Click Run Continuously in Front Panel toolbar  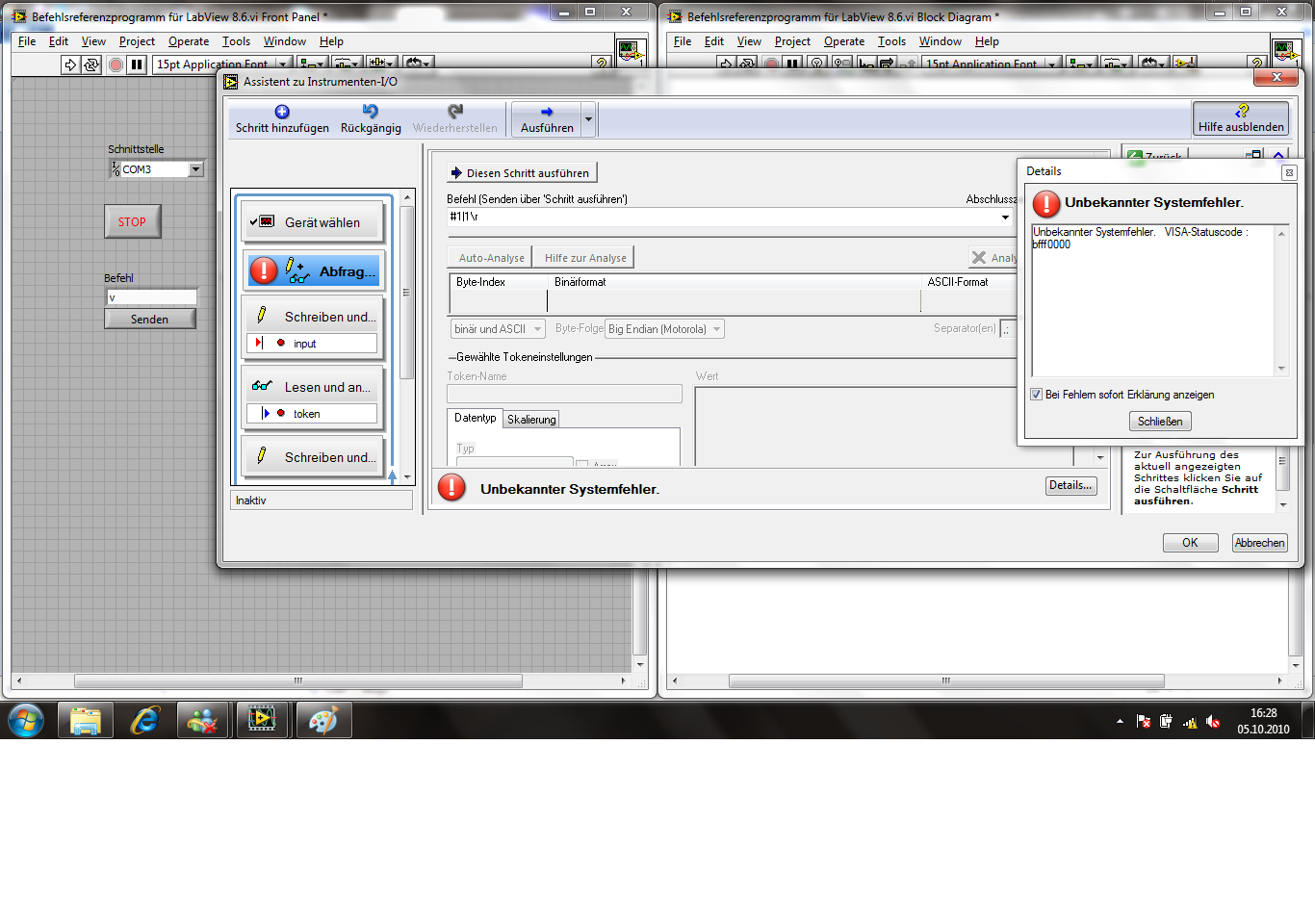(x=91, y=64)
